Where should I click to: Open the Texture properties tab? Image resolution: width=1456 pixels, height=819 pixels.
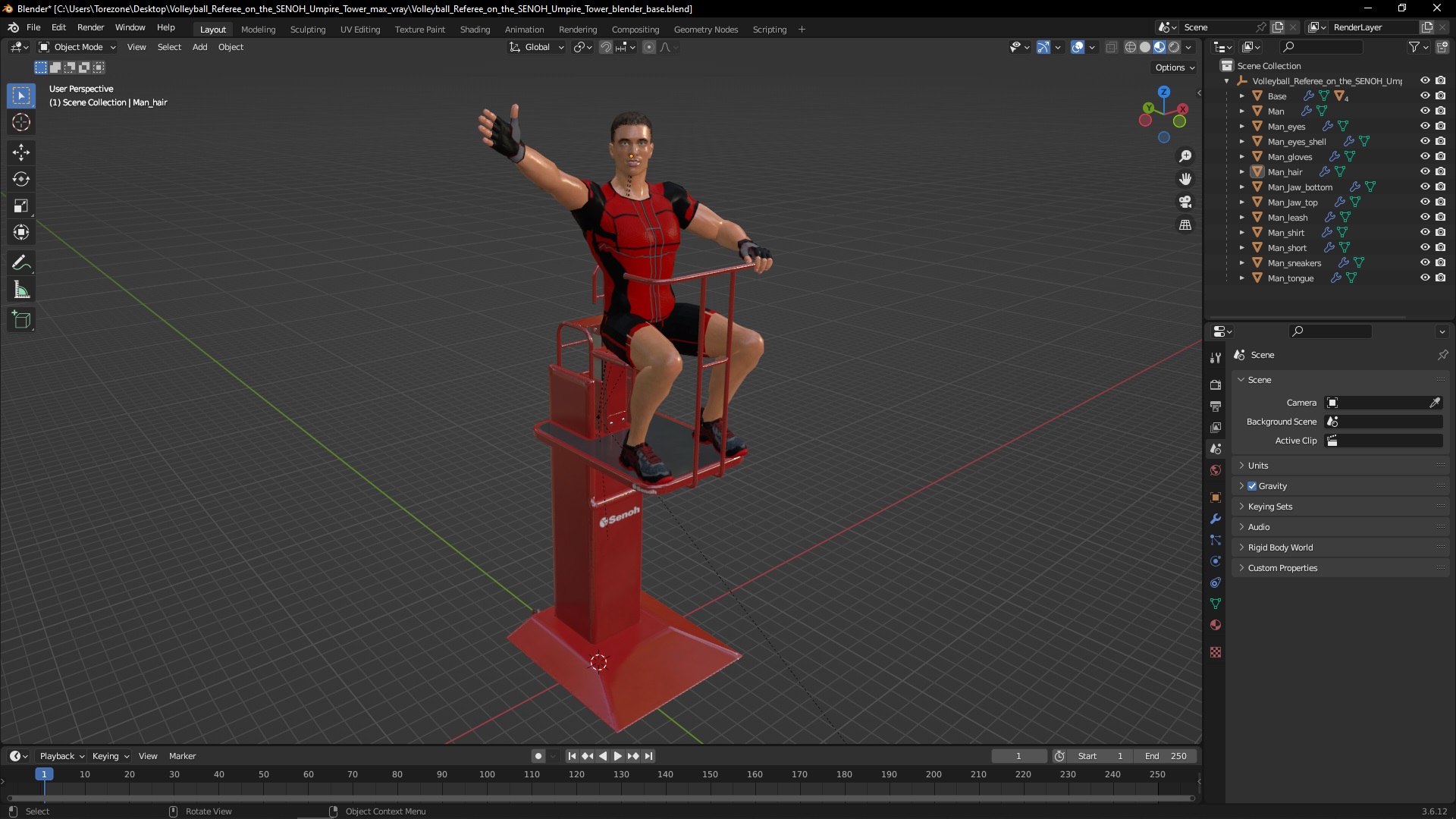pos(1216,652)
